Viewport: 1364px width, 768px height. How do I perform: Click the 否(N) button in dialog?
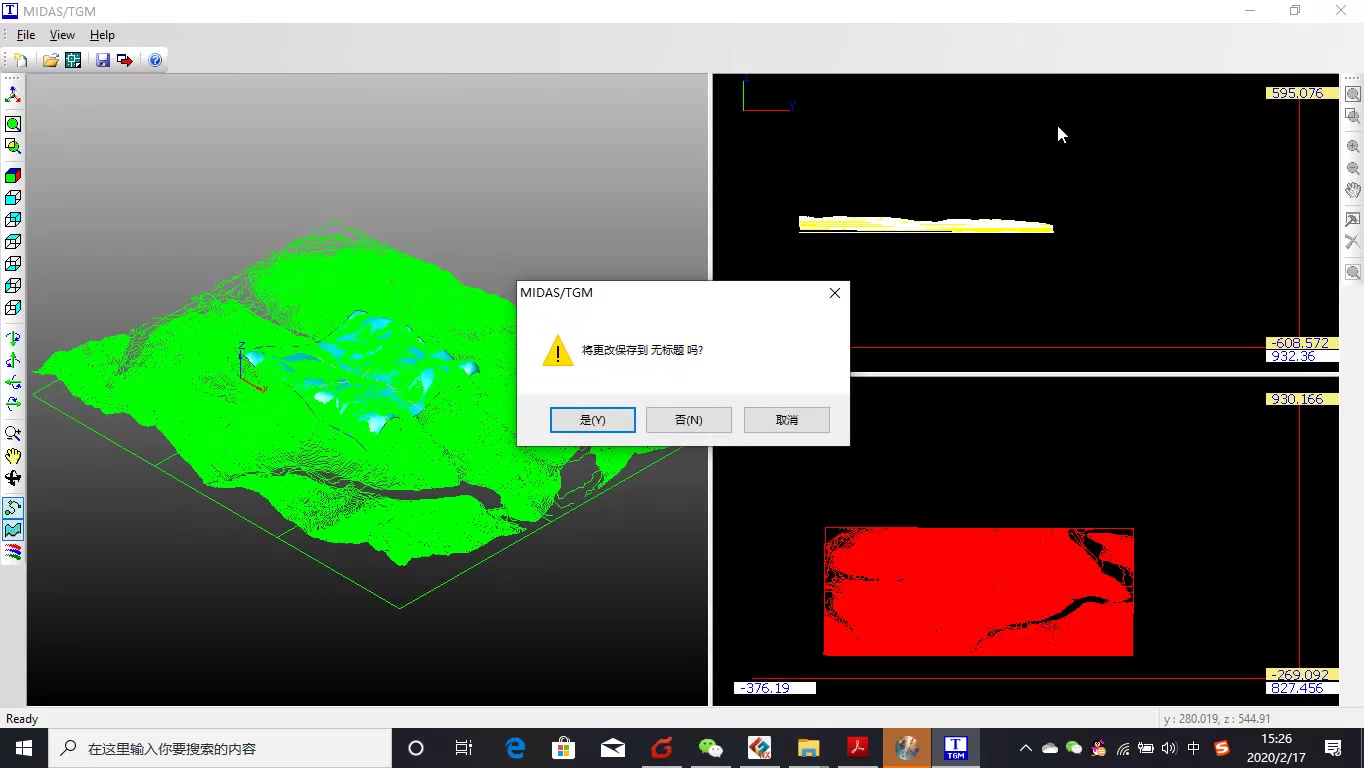689,420
